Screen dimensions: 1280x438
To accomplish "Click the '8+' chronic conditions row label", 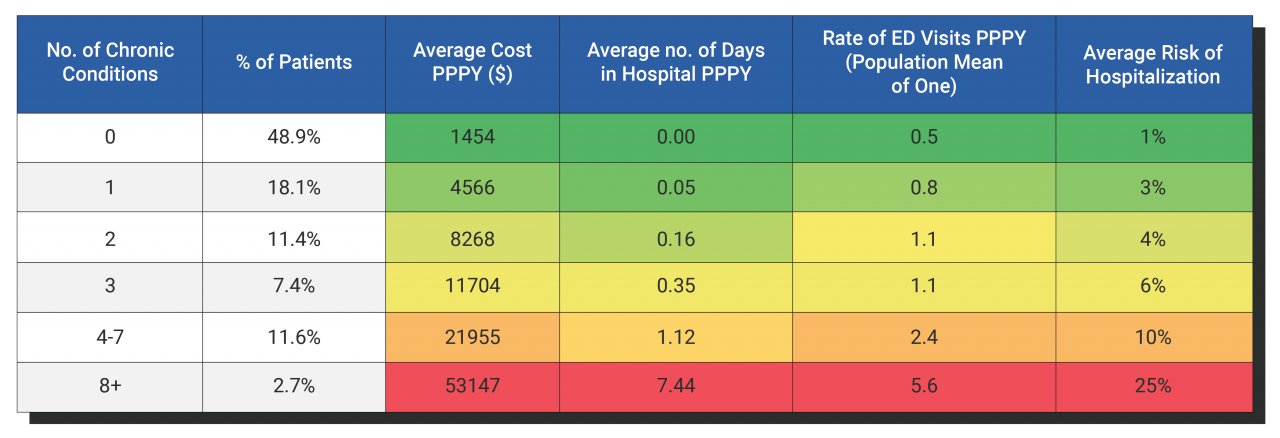I will tap(110, 387).
